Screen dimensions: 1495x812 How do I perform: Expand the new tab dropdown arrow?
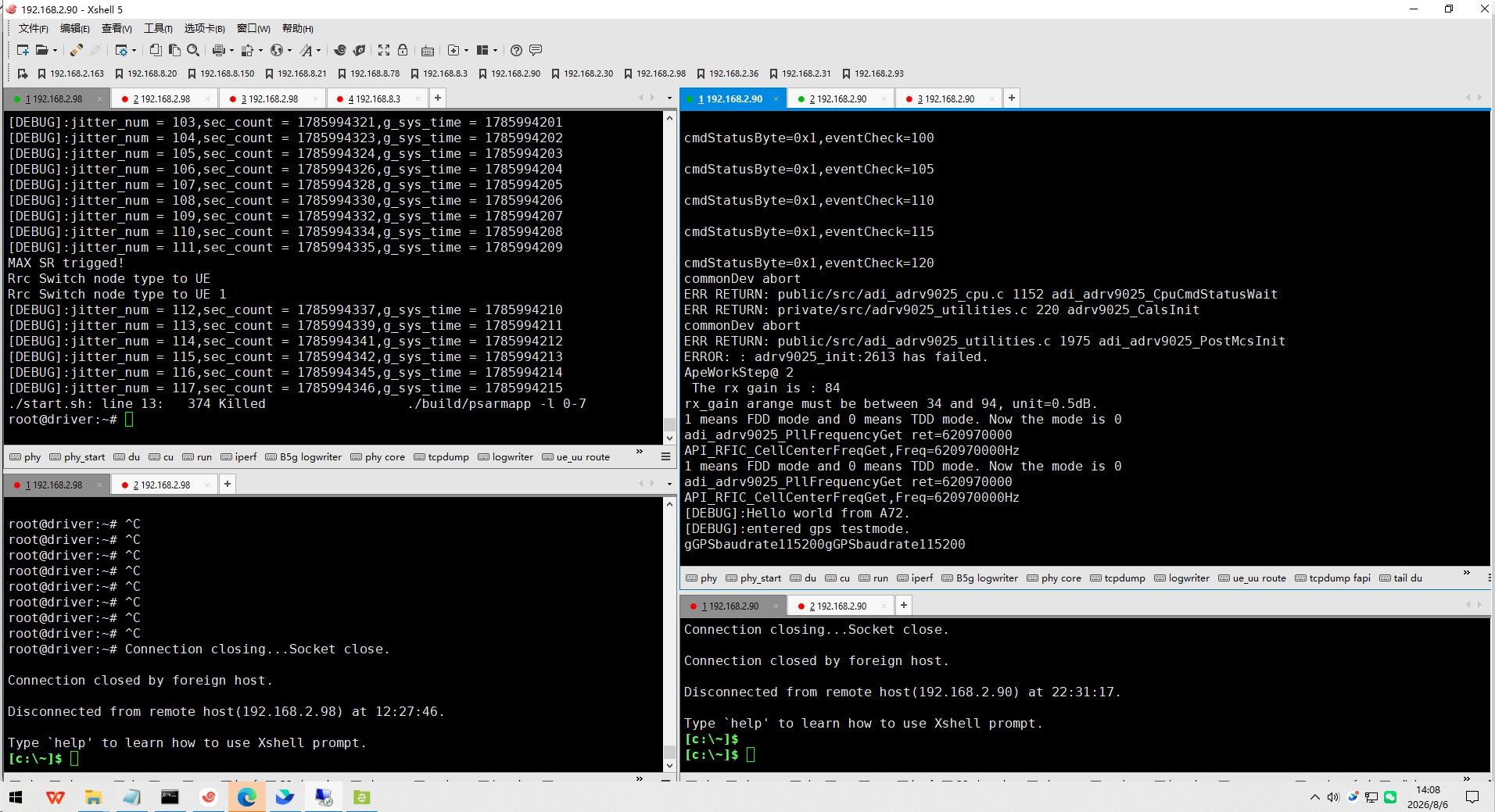coord(466,51)
